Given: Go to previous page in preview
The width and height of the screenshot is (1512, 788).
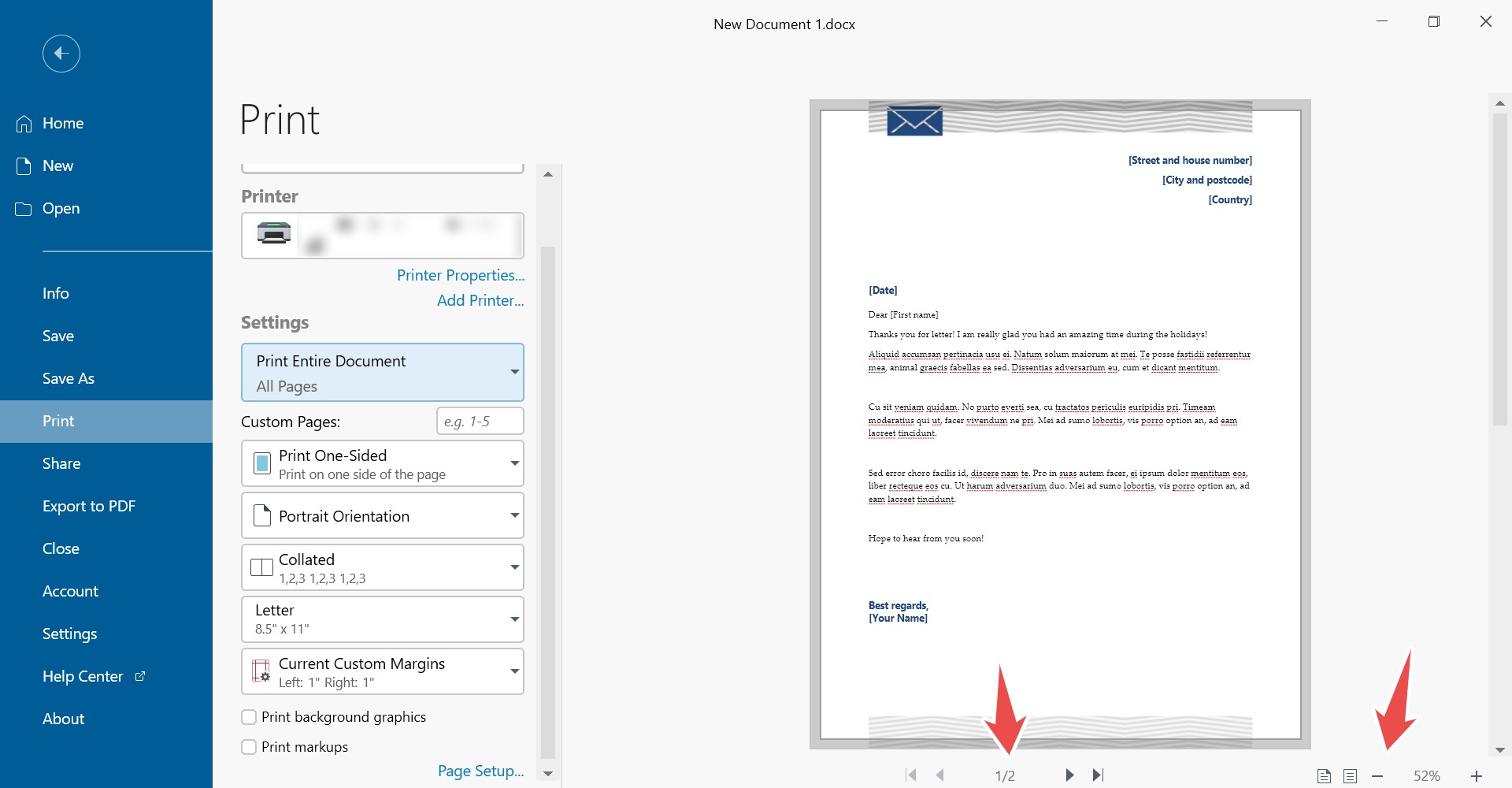Looking at the screenshot, I should pyautogui.click(x=940, y=775).
